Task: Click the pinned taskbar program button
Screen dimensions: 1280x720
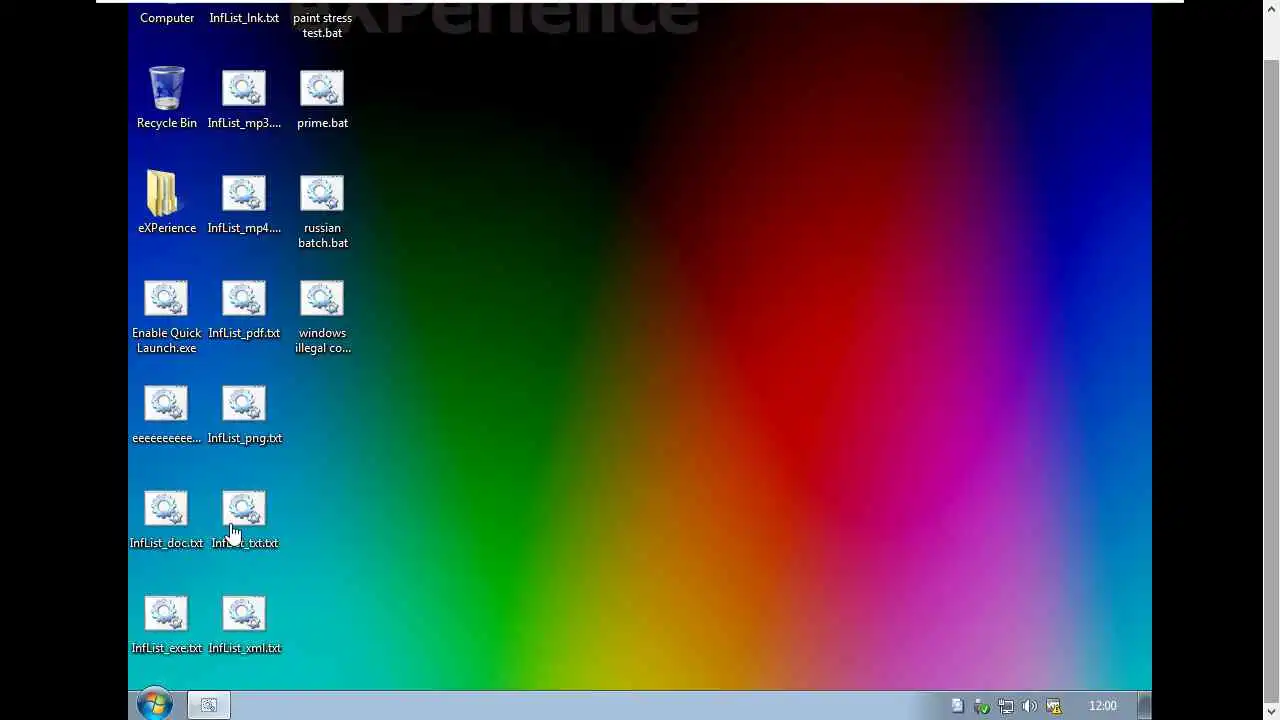Action: pyautogui.click(x=209, y=705)
